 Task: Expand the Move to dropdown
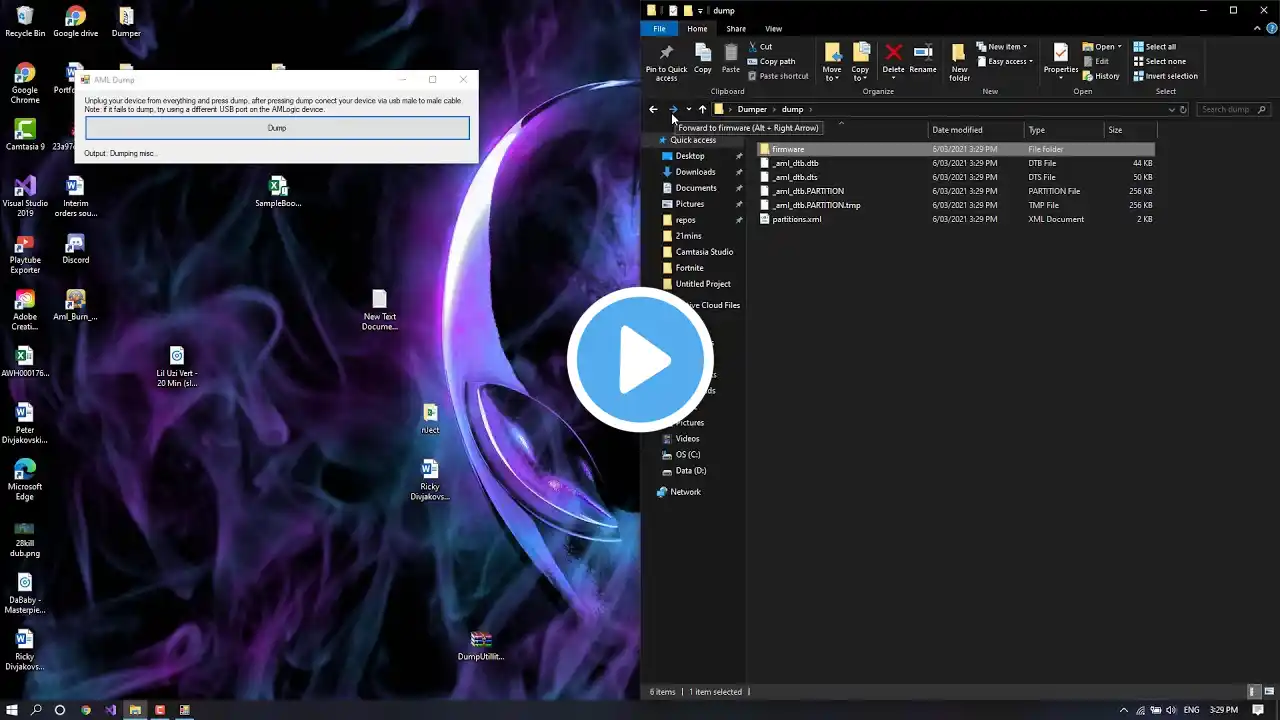point(832,60)
